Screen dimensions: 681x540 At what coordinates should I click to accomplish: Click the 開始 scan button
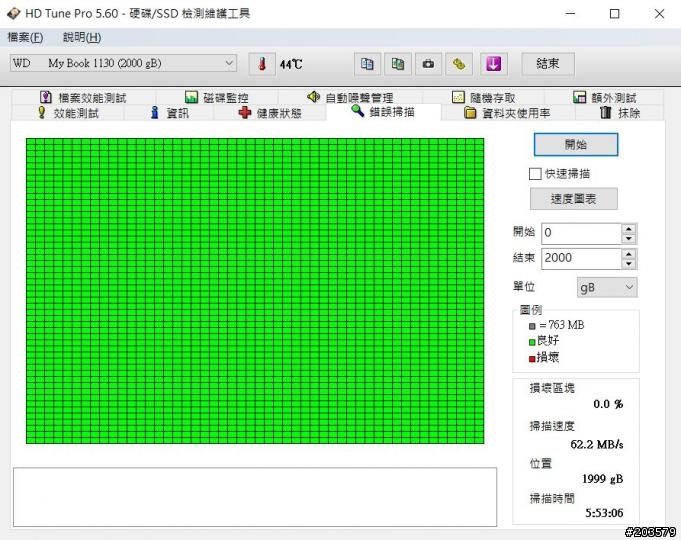[x=575, y=144]
